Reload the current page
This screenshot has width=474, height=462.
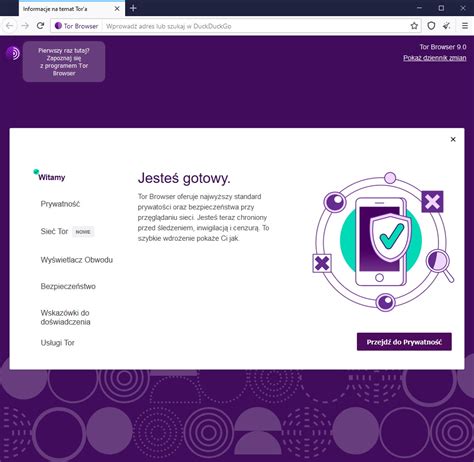(x=40, y=26)
